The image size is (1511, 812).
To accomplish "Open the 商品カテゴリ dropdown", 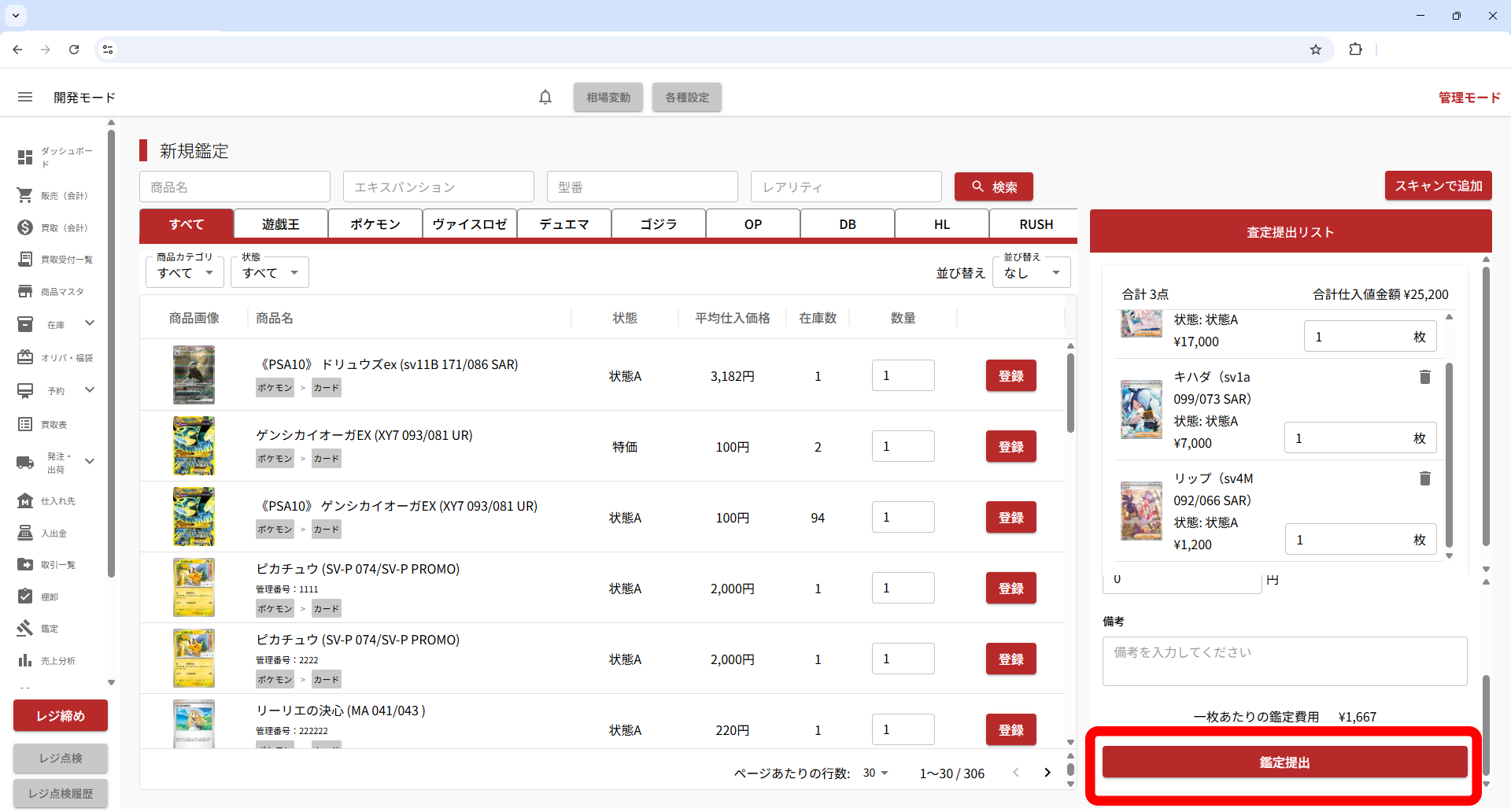I will (x=185, y=273).
